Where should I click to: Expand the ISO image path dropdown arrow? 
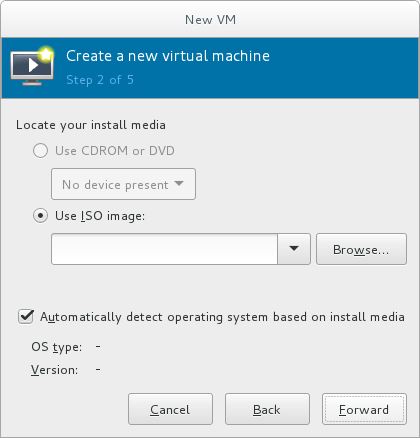click(x=294, y=249)
